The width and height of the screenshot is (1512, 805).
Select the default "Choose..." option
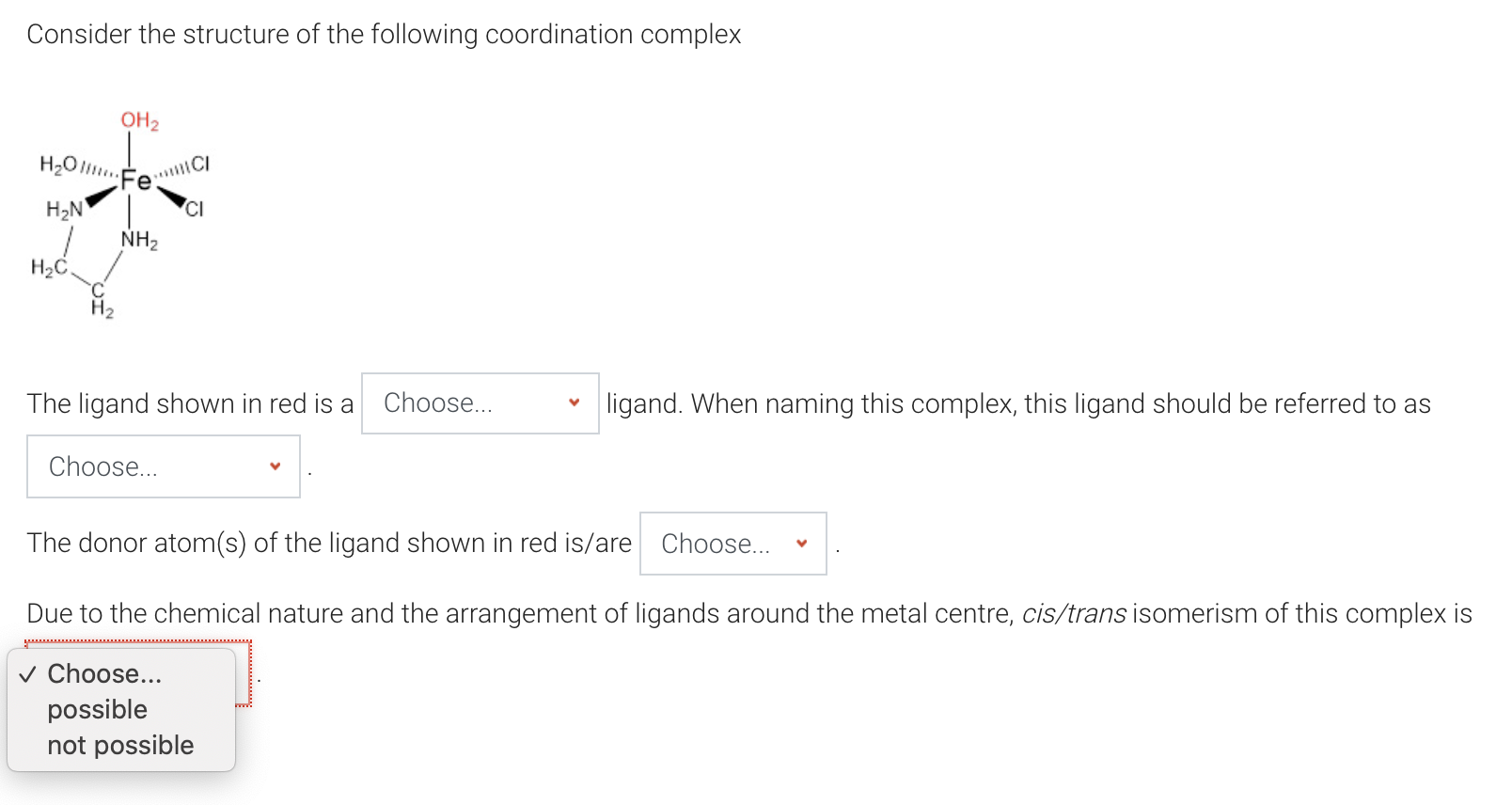tap(104, 673)
